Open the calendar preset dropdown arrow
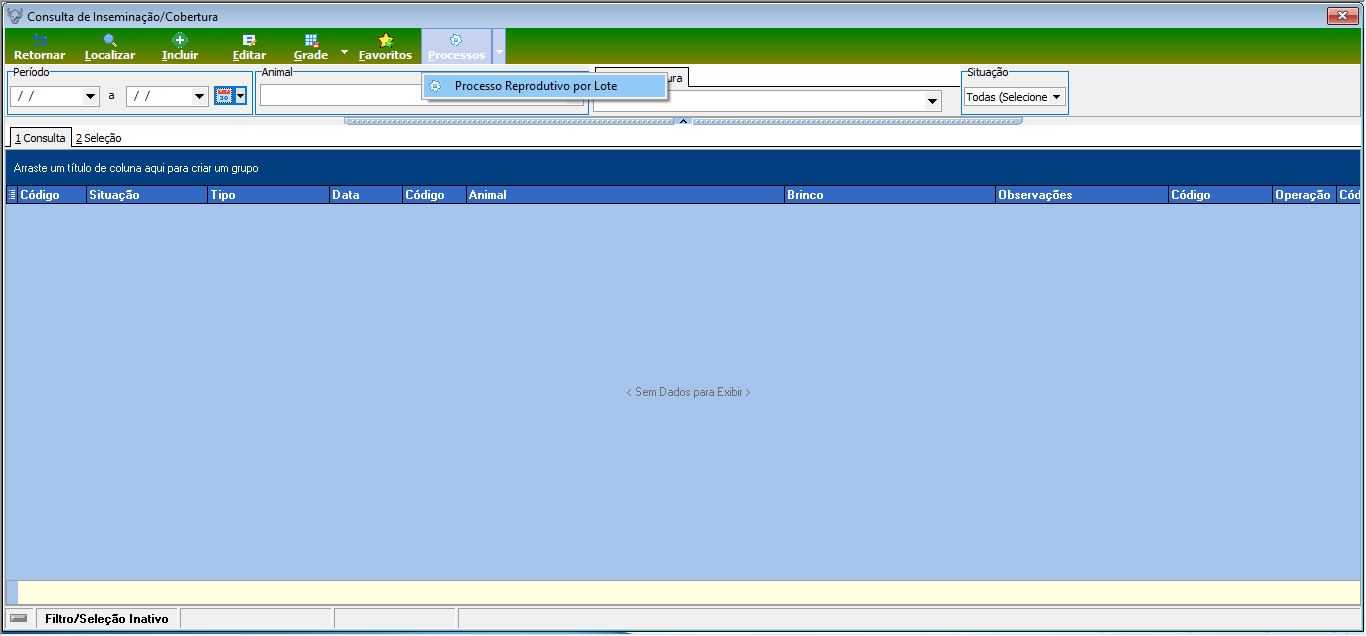1366x636 pixels. pos(240,96)
